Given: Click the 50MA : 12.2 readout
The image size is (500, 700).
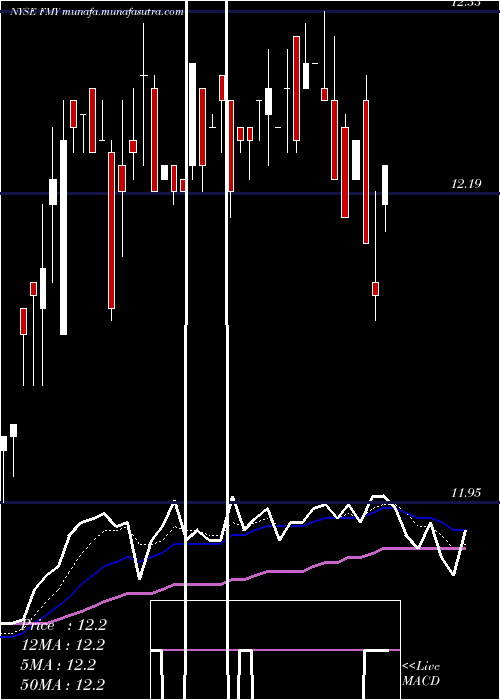Looking at the screenshot, I should coord(63,684).
